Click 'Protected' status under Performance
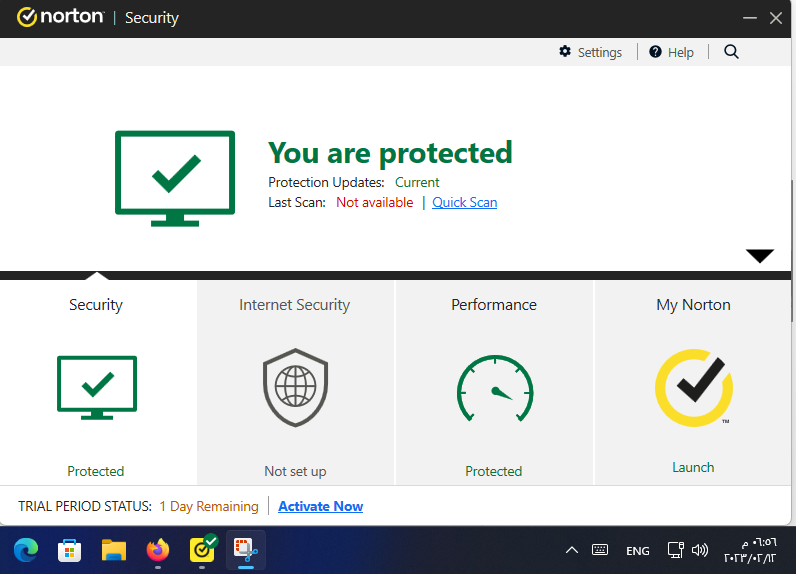796x574 pixels. point(493,471)
